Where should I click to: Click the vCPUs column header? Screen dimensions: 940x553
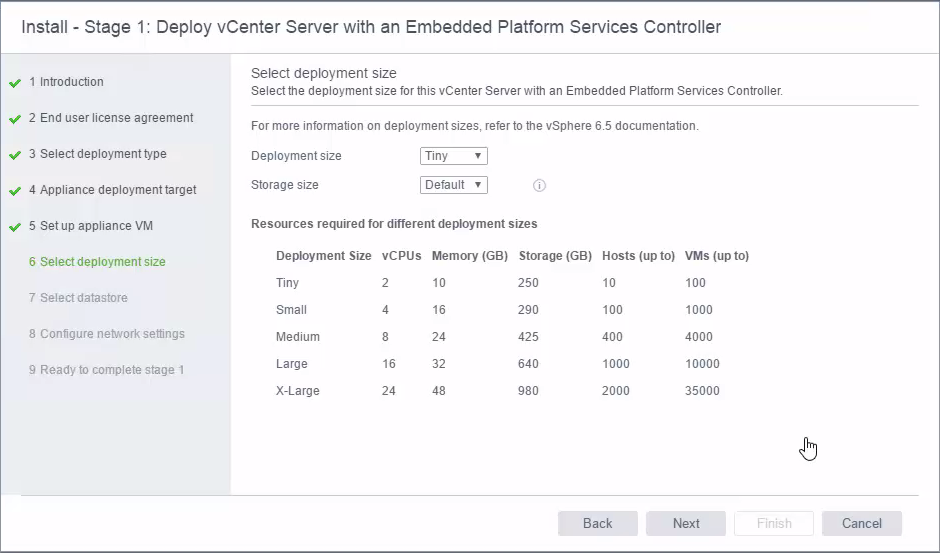tap(402, 256)
